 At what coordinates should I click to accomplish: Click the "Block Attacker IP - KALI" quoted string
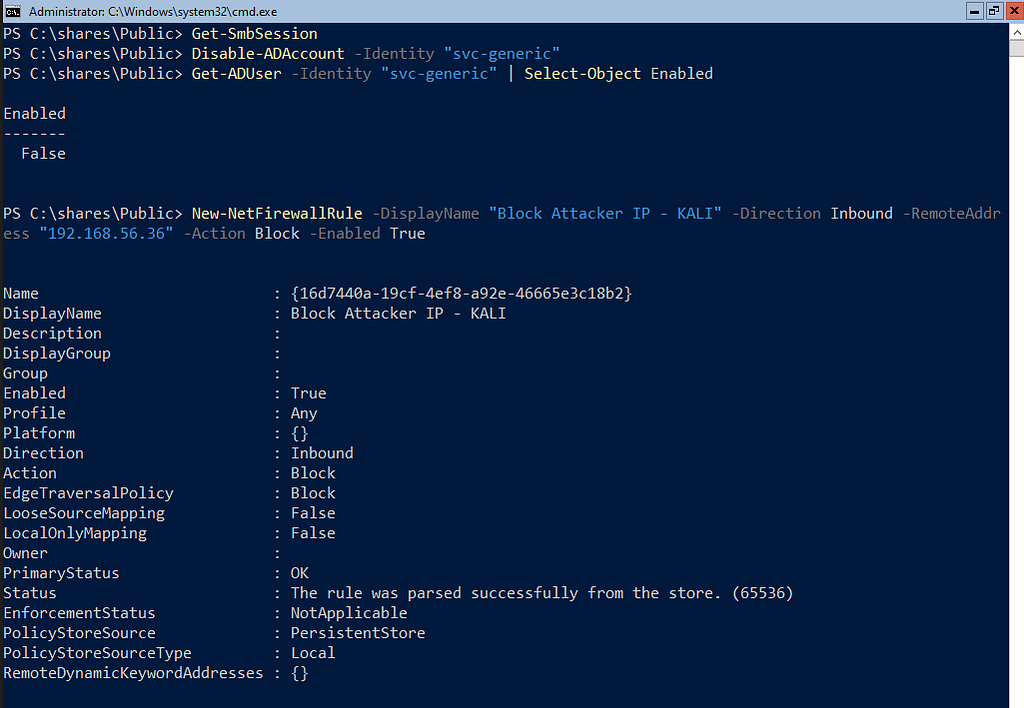pos(605,214)
